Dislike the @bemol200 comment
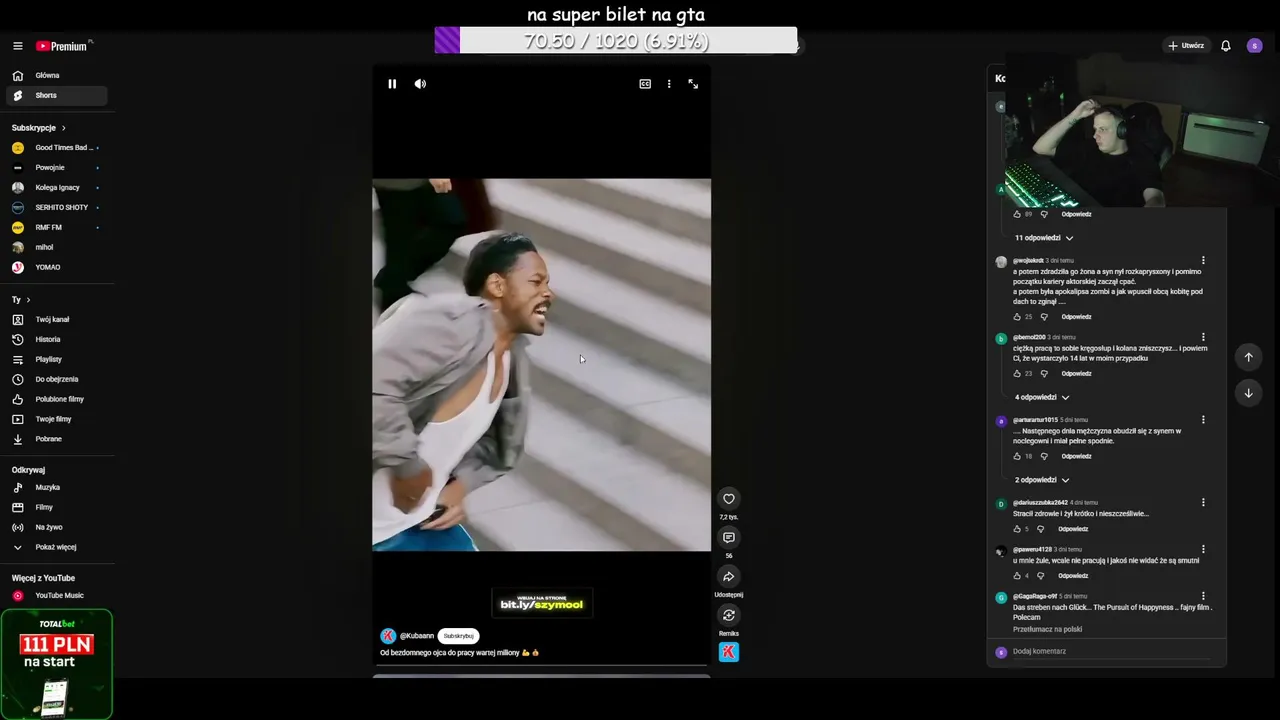This screenshot has height=720, width=1280. 1044,374
